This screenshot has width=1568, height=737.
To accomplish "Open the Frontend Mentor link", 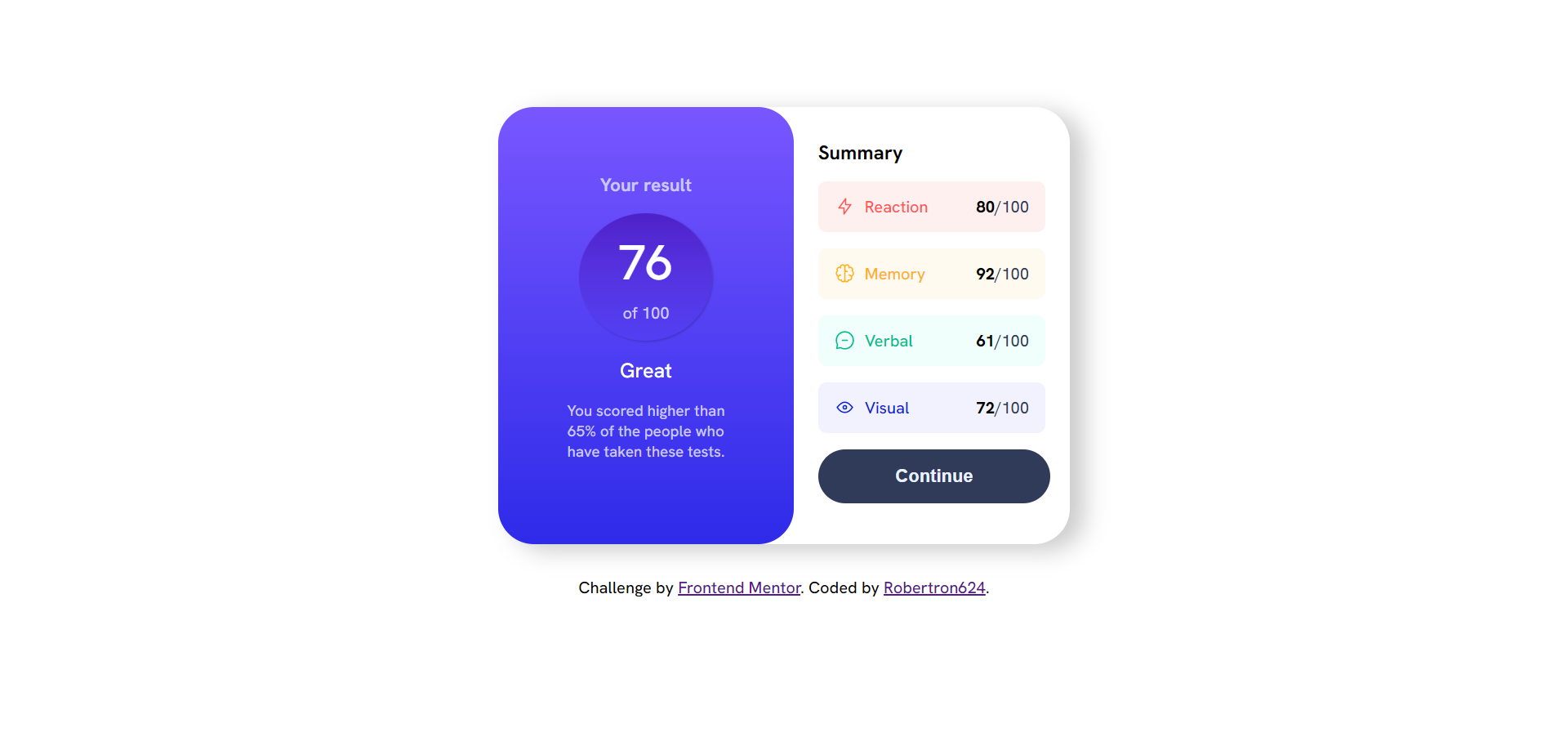I will [738, 587].
